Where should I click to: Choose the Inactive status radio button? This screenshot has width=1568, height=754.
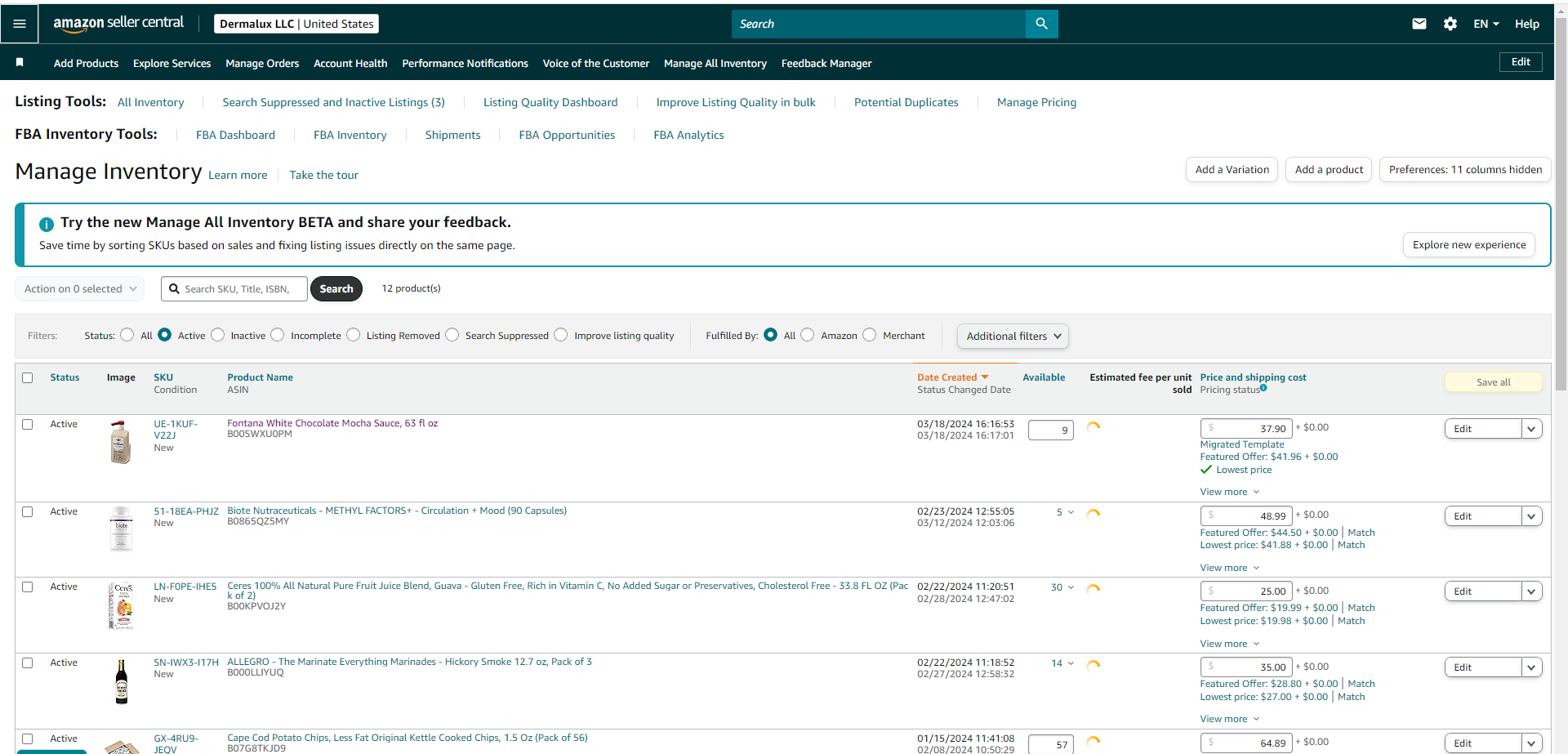[218, 335]
